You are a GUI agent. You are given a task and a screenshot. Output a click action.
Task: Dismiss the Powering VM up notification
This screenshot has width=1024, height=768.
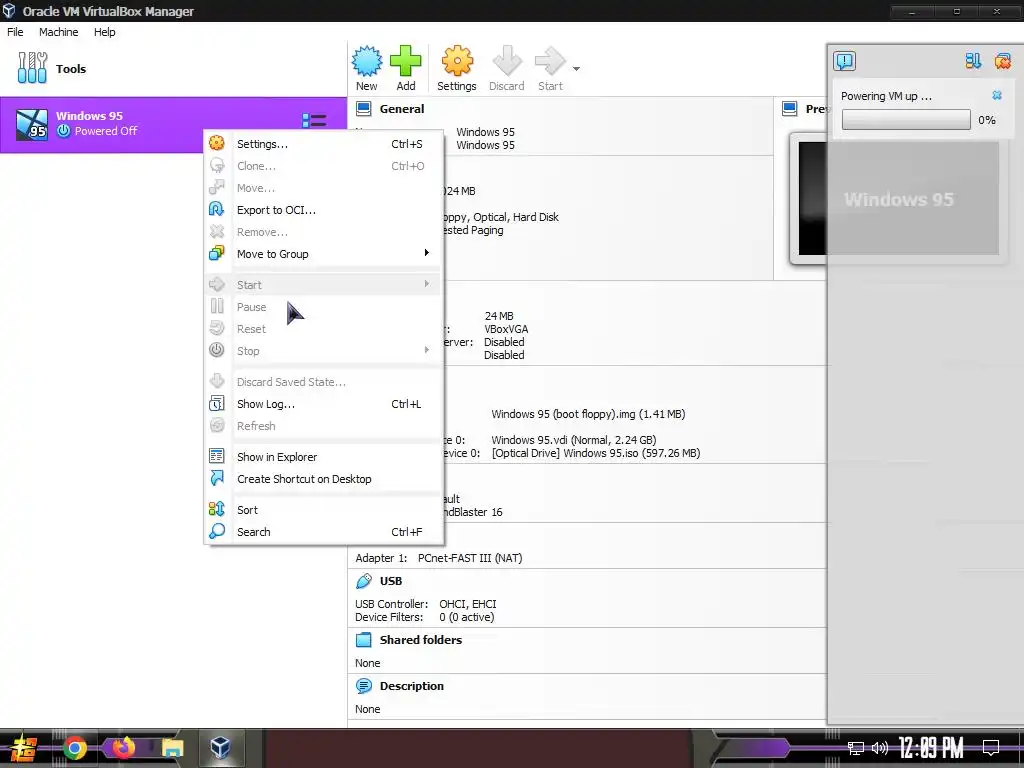[997, 95]
